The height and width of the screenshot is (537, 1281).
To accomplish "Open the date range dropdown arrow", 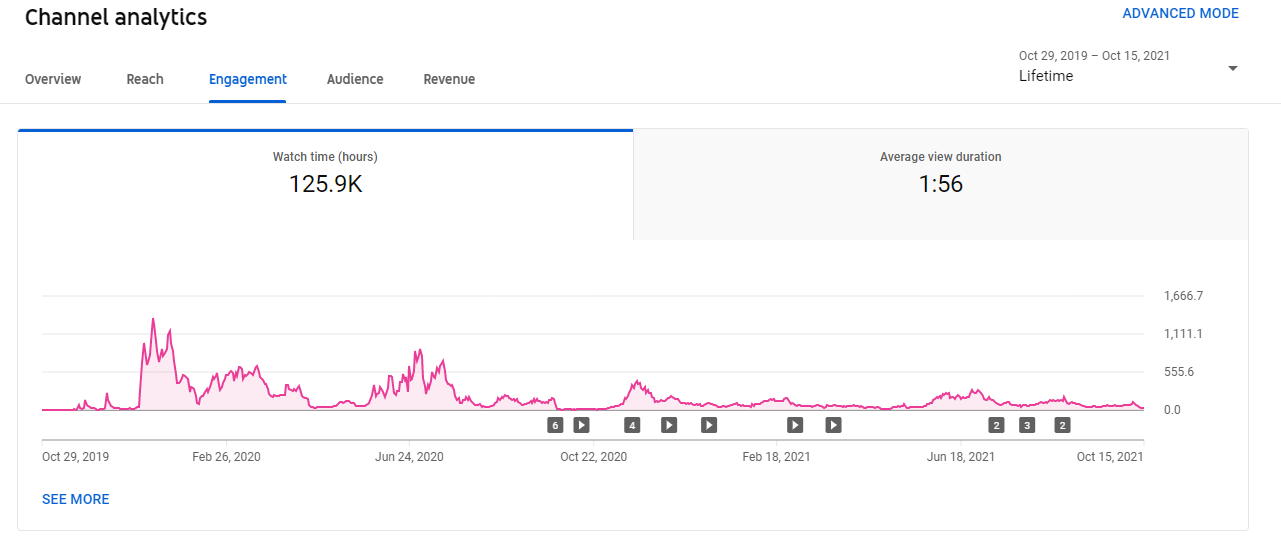I will [1232, 68].
